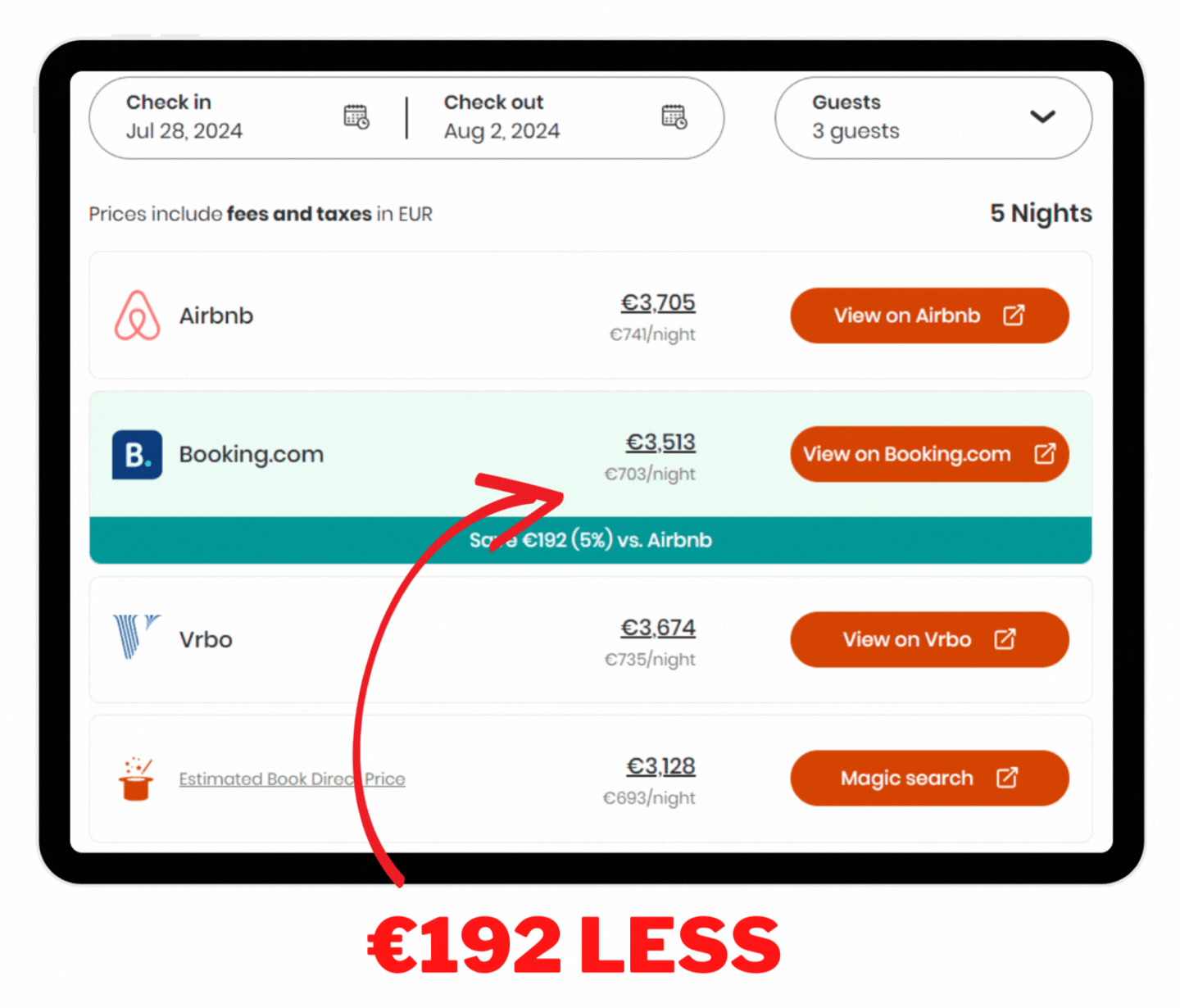Click the Booking.com logo icon

point(137,455)
